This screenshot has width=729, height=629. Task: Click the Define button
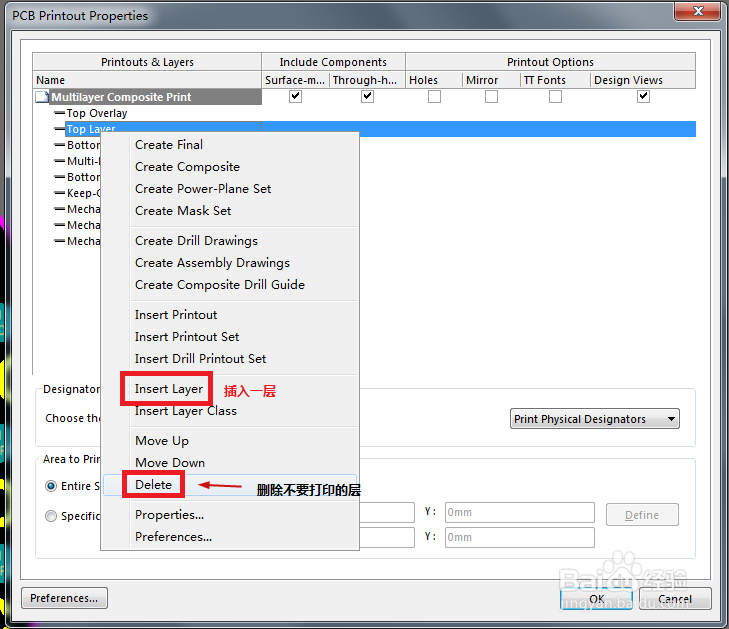click(x=642, y=515)
